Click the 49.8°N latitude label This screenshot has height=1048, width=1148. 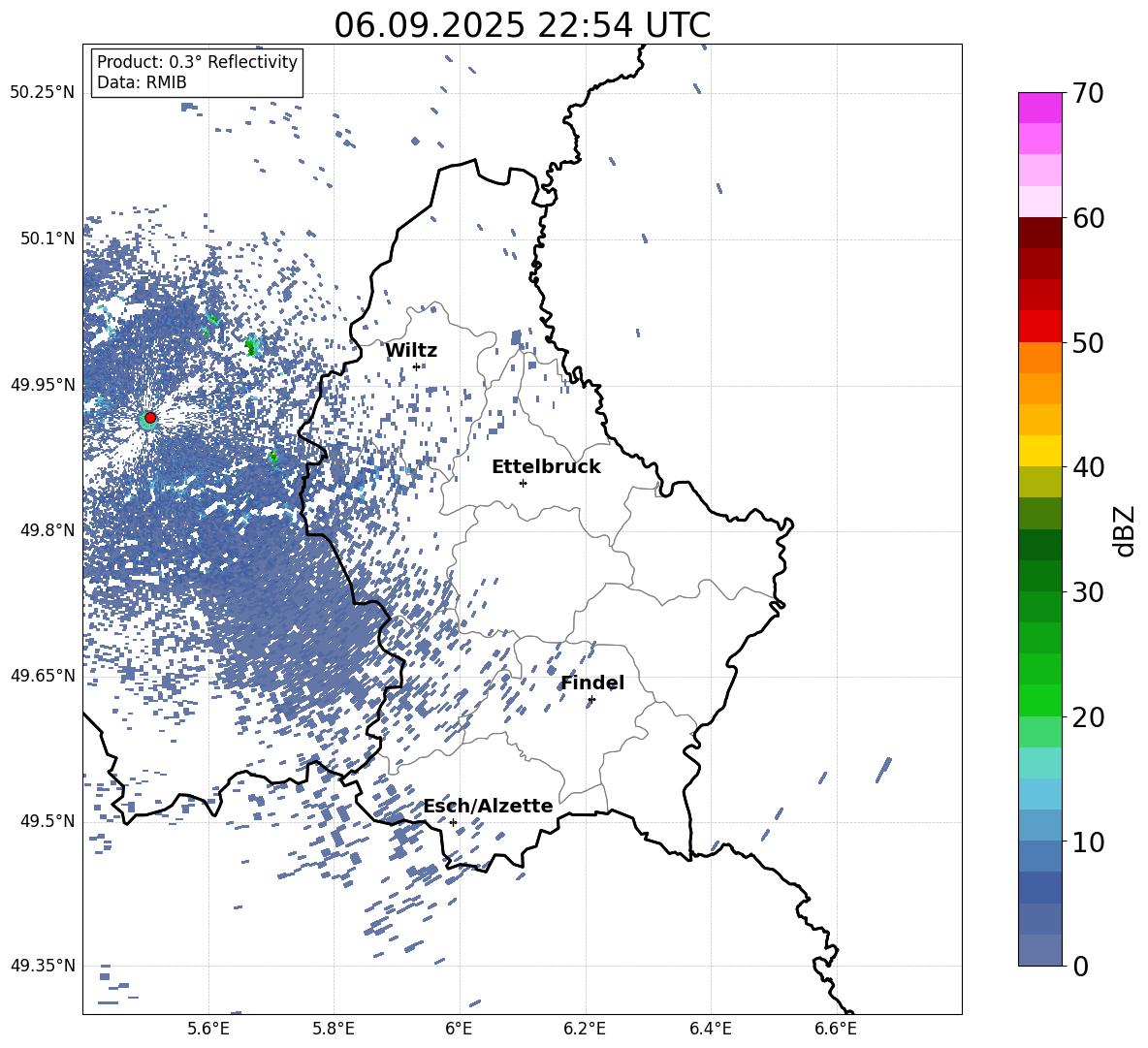[x=48, y=530]
